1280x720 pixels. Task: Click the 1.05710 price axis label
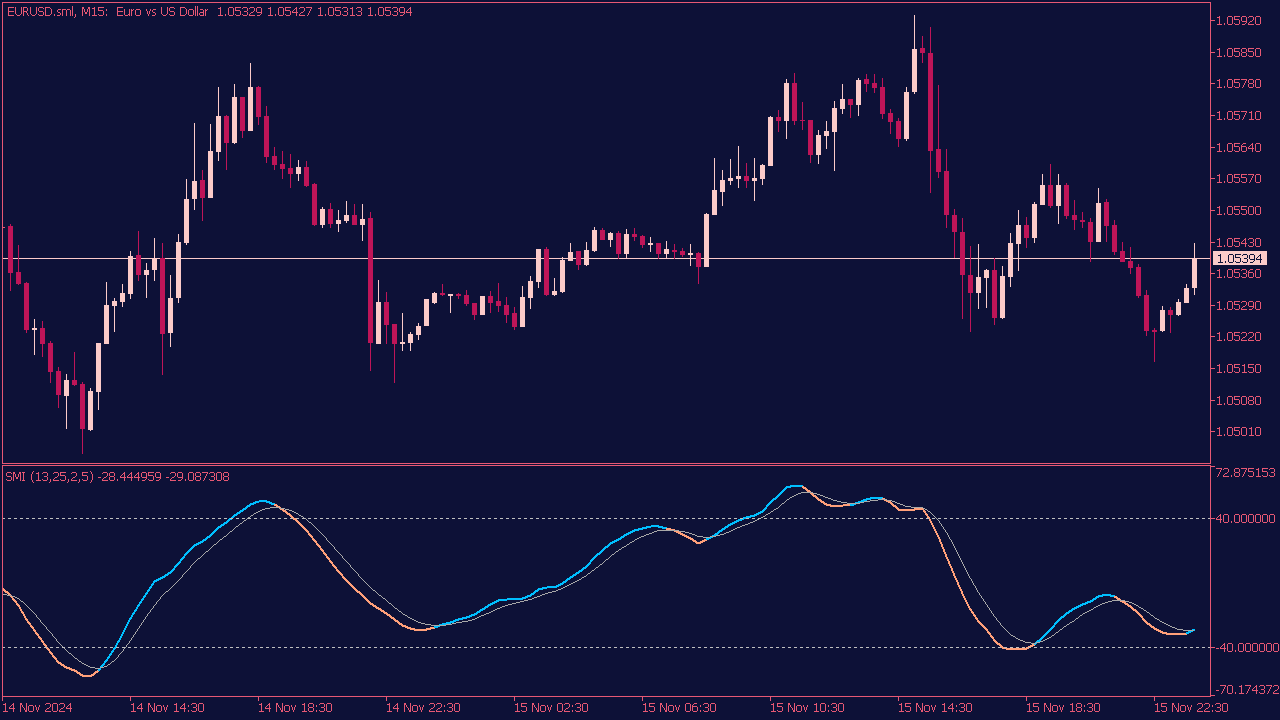tap(1238, 116)
